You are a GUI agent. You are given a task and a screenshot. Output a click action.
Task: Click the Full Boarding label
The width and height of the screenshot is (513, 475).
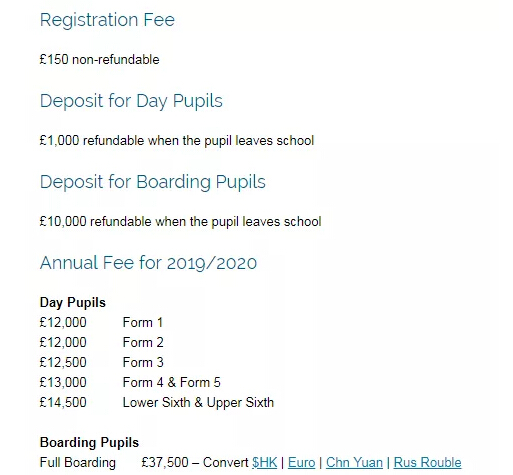tap(78, 462)
